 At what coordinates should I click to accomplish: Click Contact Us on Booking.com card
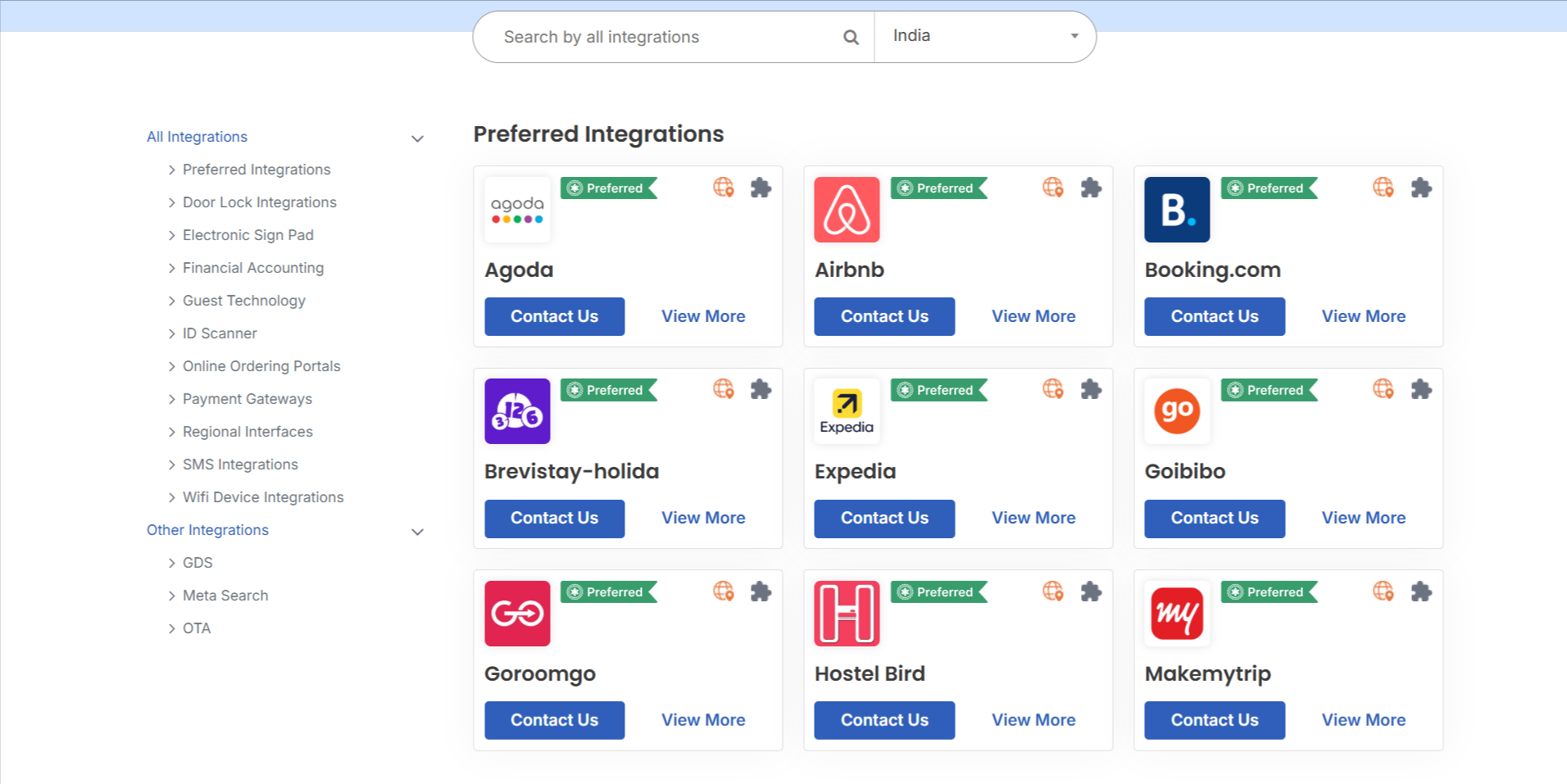pos(1215,316)
